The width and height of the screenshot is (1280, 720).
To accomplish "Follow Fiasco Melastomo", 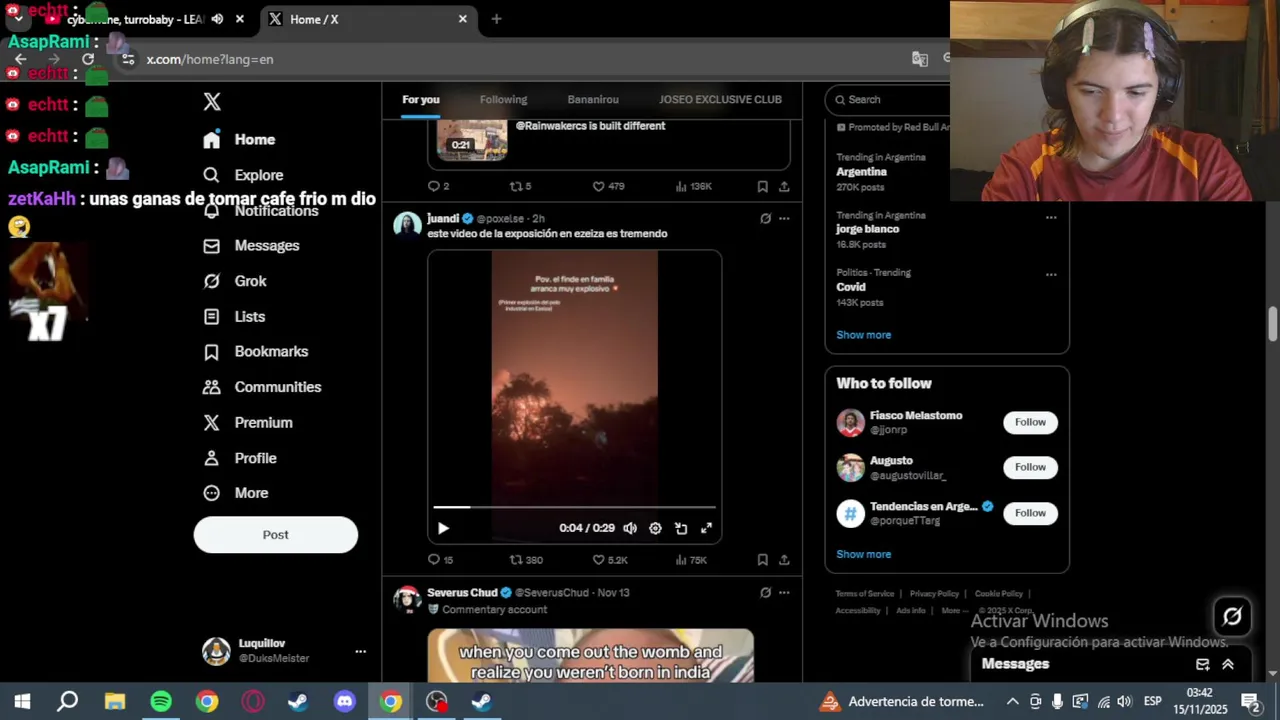I will click(x=1030, y=422).
